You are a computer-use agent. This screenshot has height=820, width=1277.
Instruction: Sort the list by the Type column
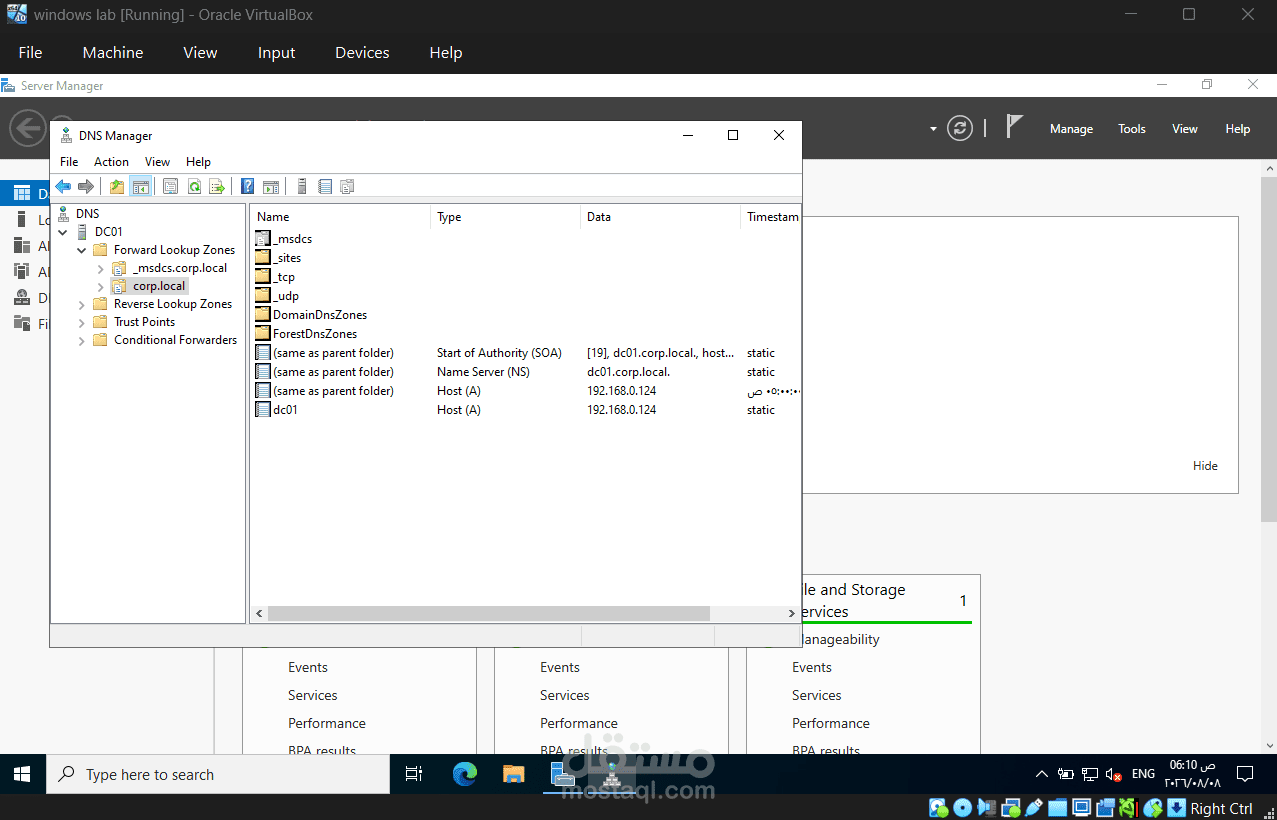click(506, 217)
